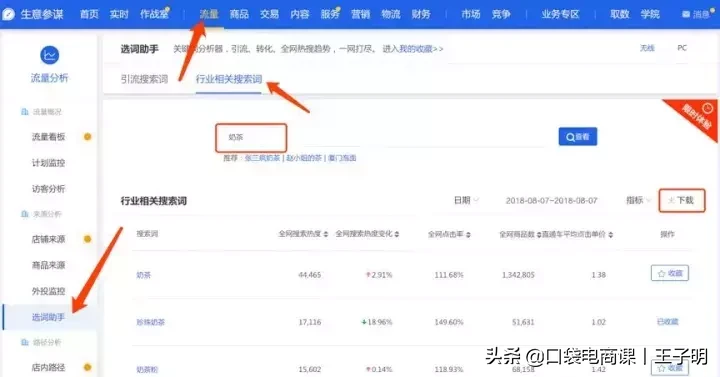Viewport: 720px width, 377px height.
Task: Click 已收藏 in 珍珠奶茶 row
Action: pos(668,322)
